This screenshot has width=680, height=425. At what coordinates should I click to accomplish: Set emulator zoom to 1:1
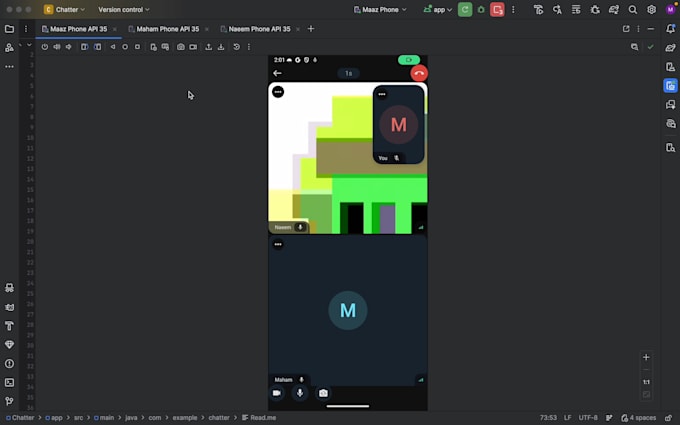[646, 382]
